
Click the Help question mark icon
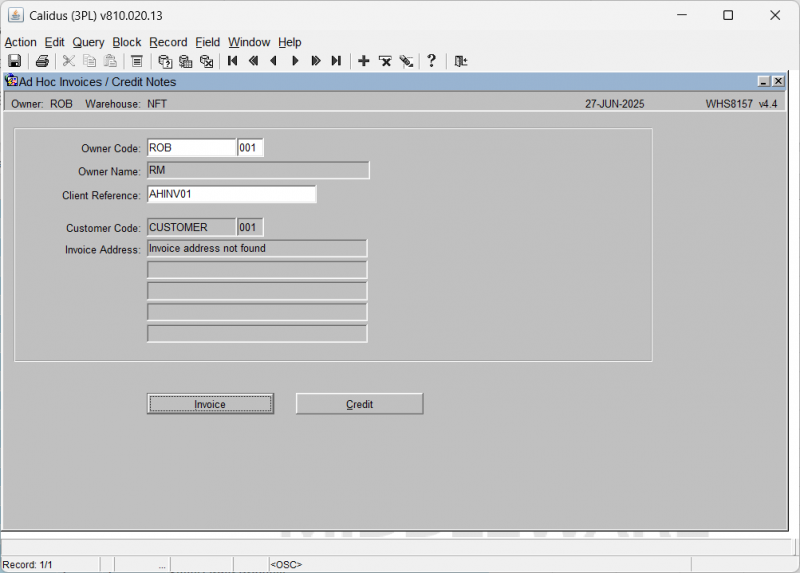[x=432, y=61]
